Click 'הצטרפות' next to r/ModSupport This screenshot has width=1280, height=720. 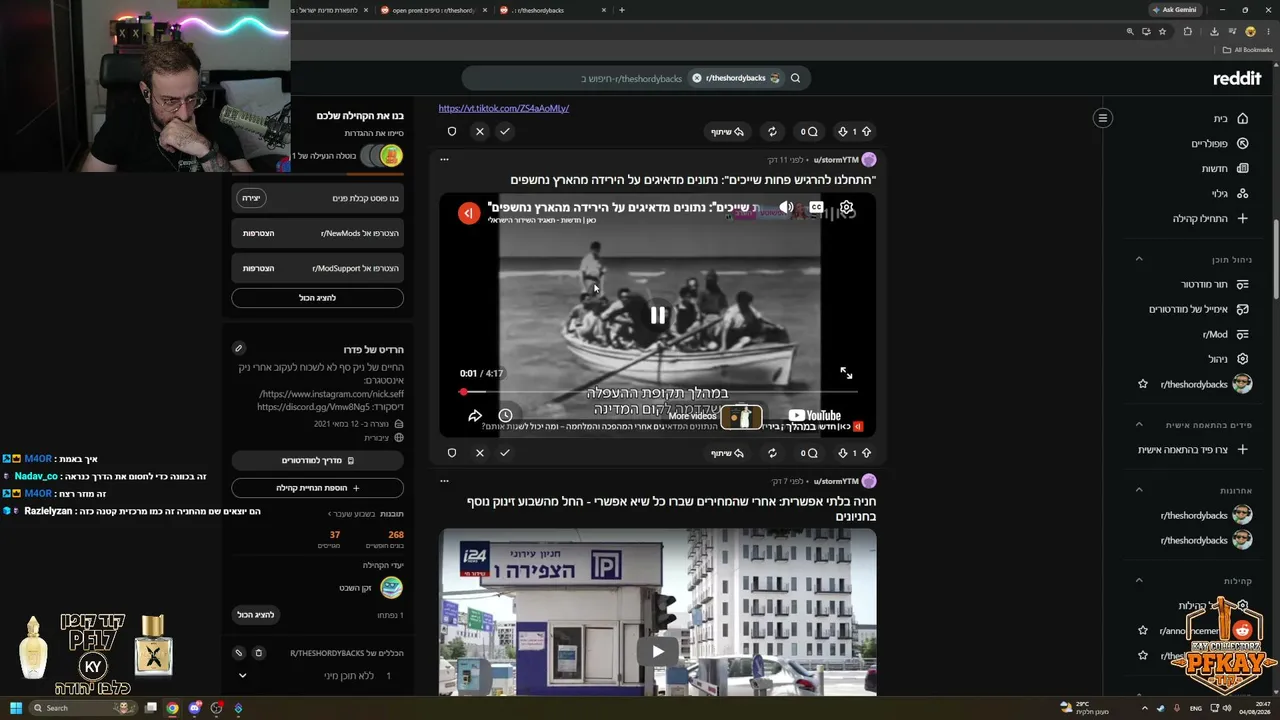pos(258,268)
